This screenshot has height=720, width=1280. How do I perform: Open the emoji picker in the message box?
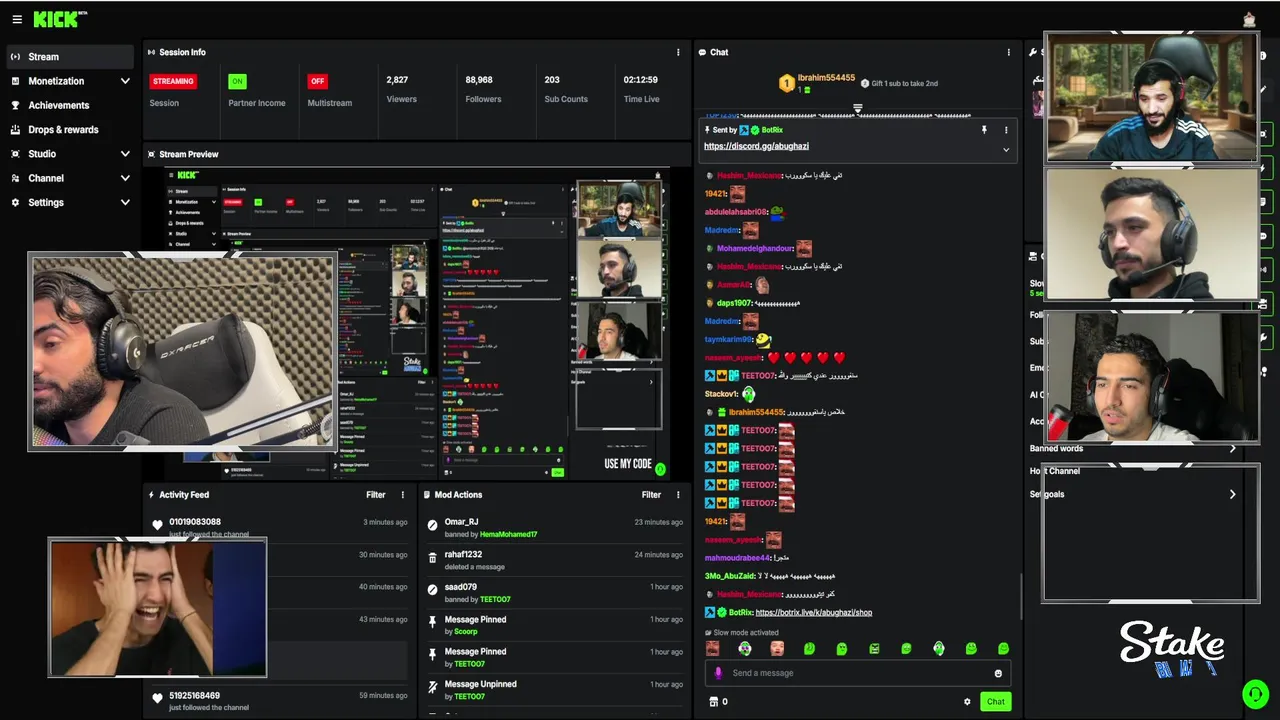pos(998,673)
